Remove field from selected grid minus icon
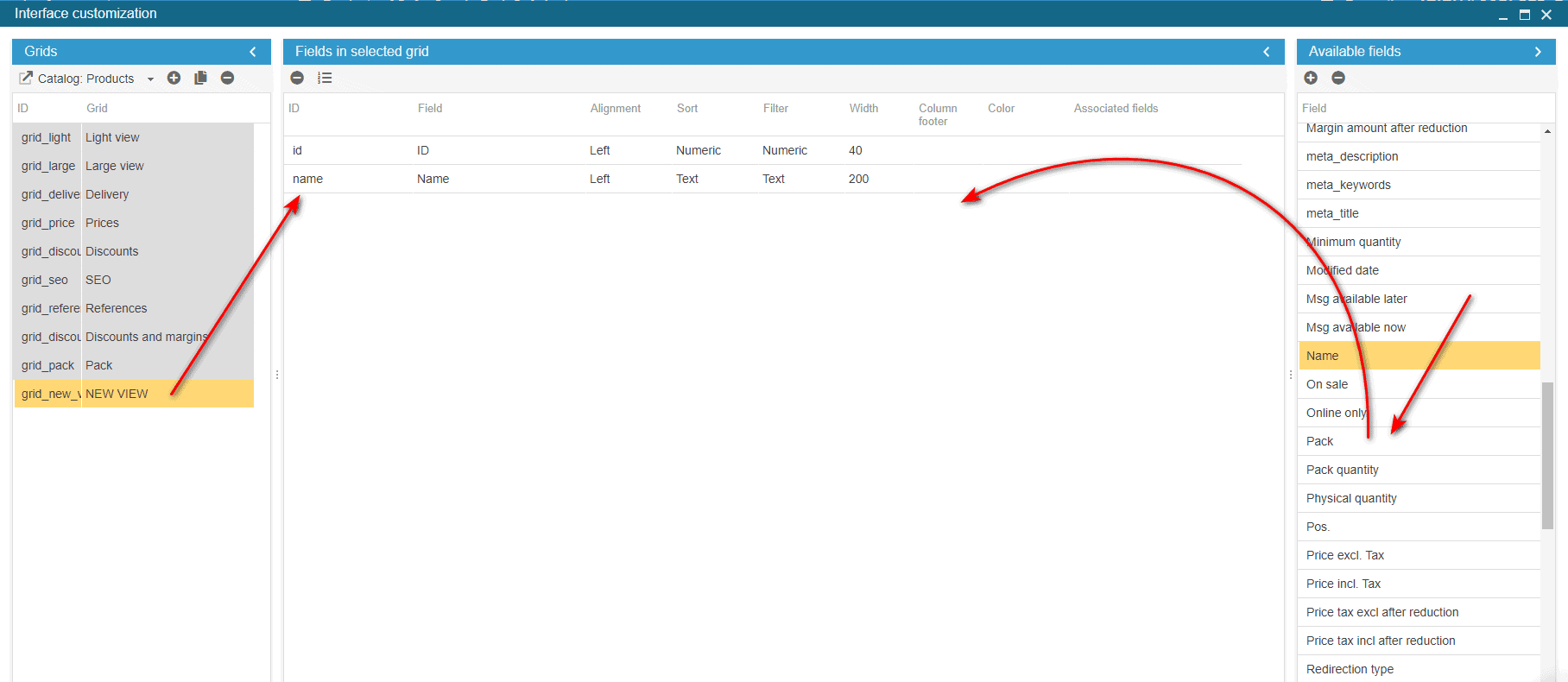This screenshot has height=682, width=1568. pyautogui.click(x=297, y=78)
